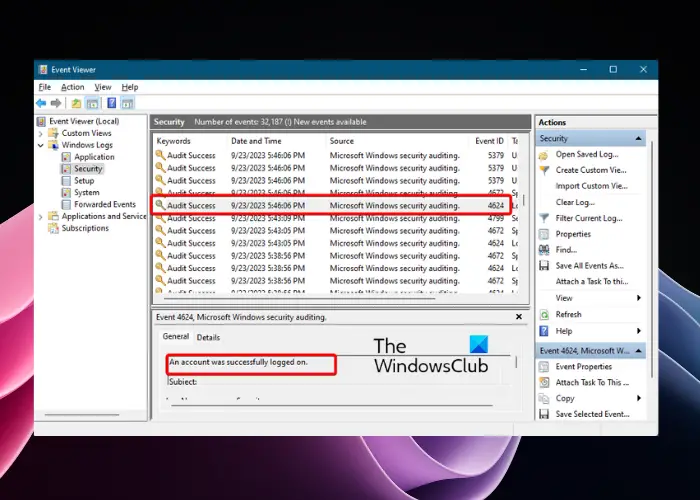
Task: Select the 4624 event at 5:43:05 PM
Action: point(336,243)
